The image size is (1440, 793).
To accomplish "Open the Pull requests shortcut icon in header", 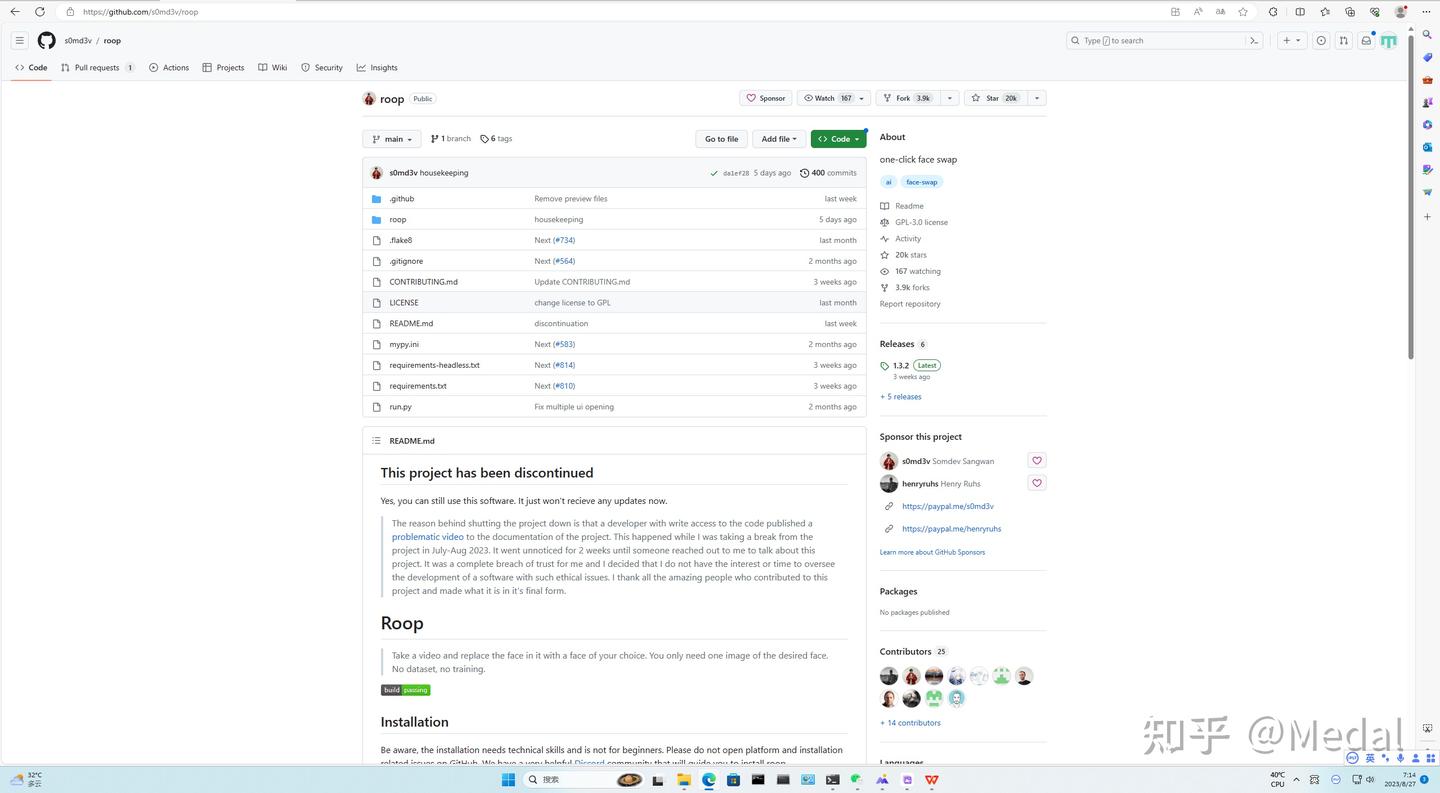I will coord(1343,41).
